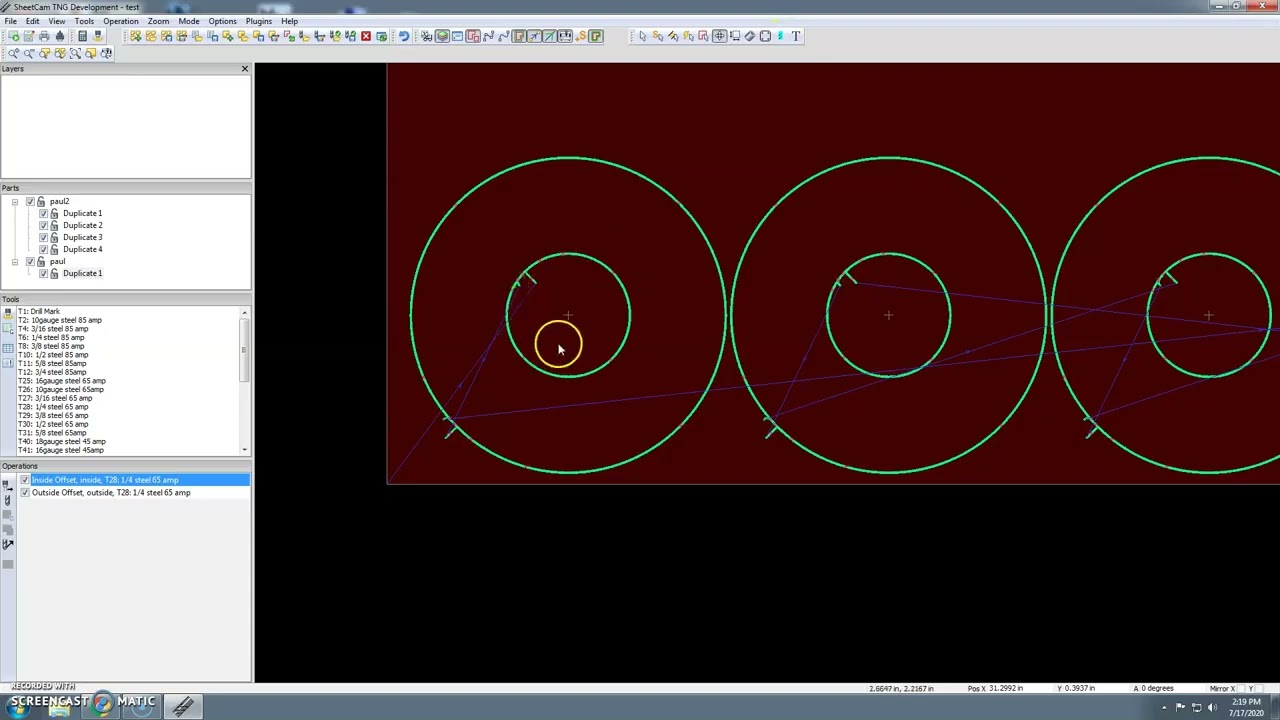Select tool T6: 1/4 steel 85 amp
This screenshot has width=1280, height=720.
pos(51,337)
